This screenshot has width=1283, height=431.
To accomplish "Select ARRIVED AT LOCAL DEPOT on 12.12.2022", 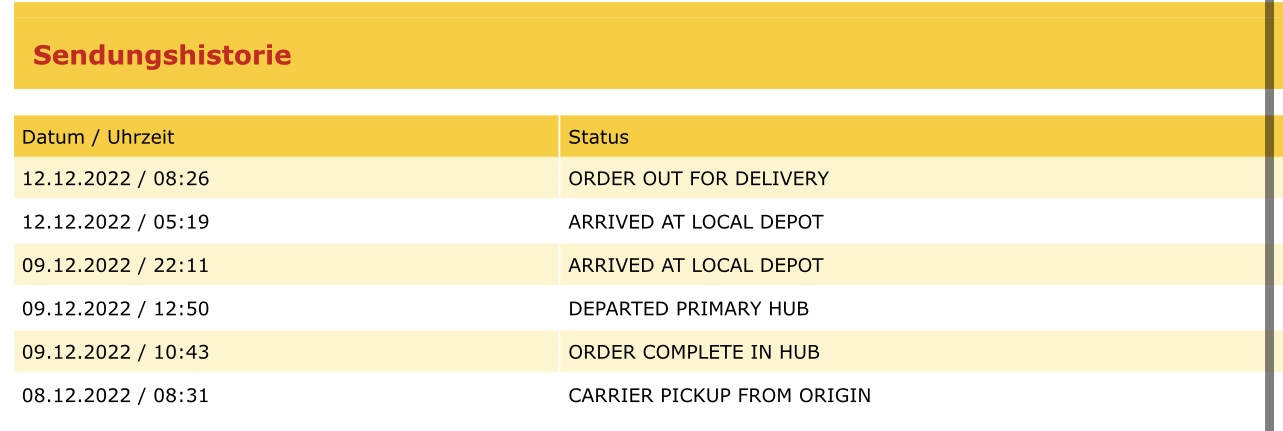I will [695, 222].
